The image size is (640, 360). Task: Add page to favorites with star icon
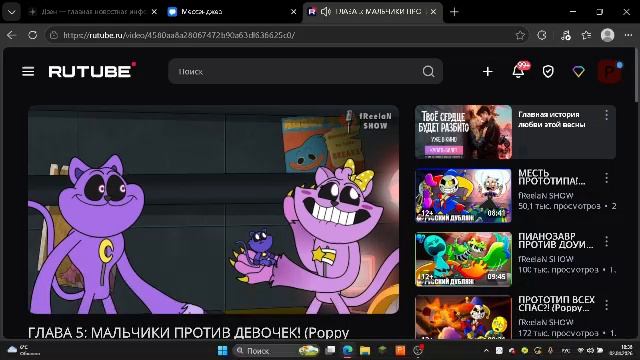point(520,35)
